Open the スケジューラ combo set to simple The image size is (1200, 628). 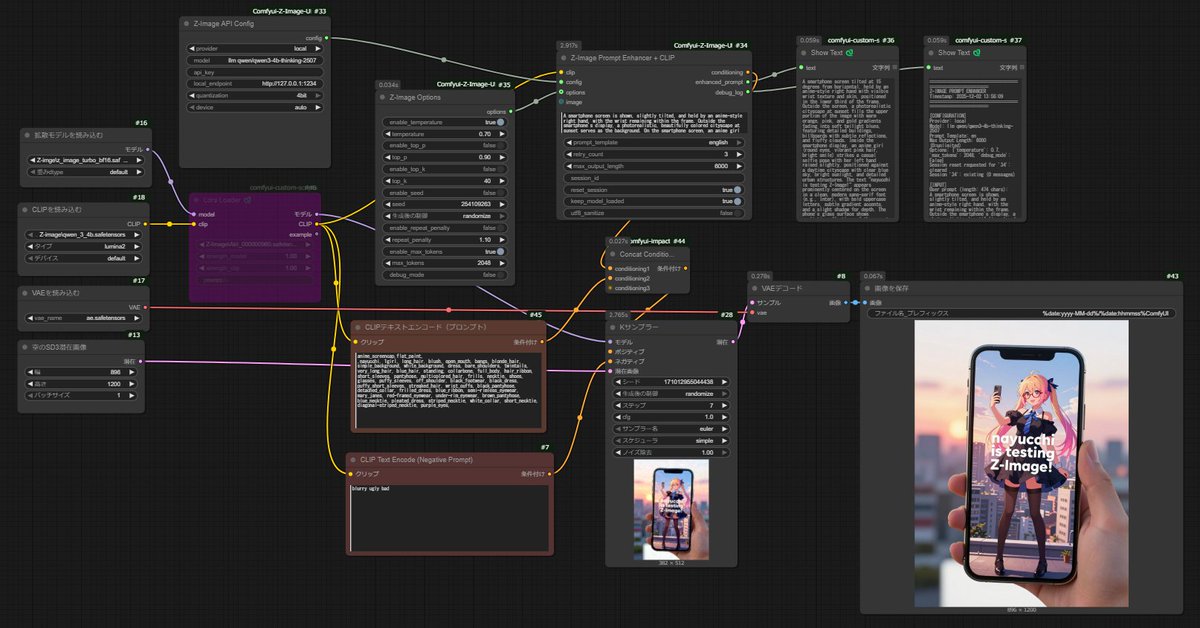(672, 440)
